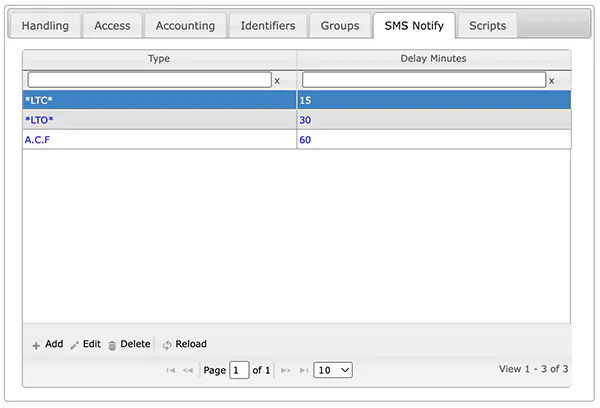Go to next page in pager

(x=286, y=370)
